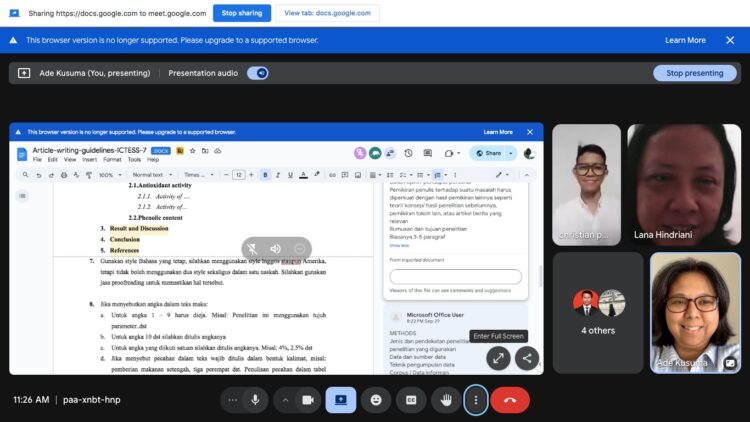Open the Tools menu in Google Docs
The image size is (750, 422).
click(x=134, y=160)
